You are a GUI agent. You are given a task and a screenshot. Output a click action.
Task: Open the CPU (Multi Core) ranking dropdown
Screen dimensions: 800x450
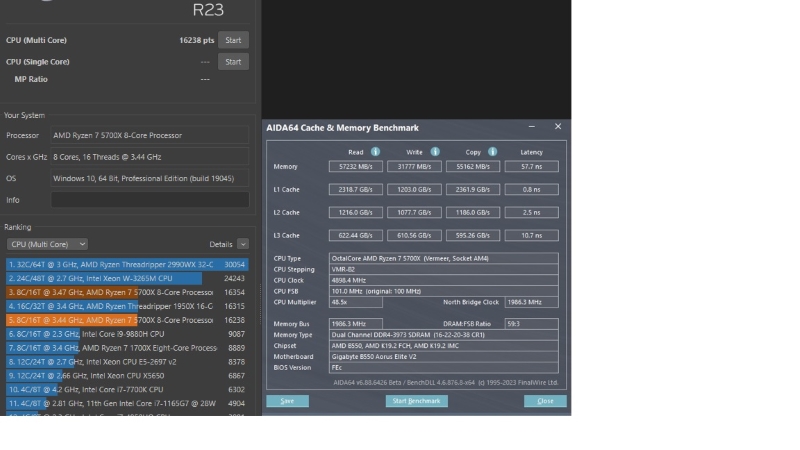[x=47, y=244]
